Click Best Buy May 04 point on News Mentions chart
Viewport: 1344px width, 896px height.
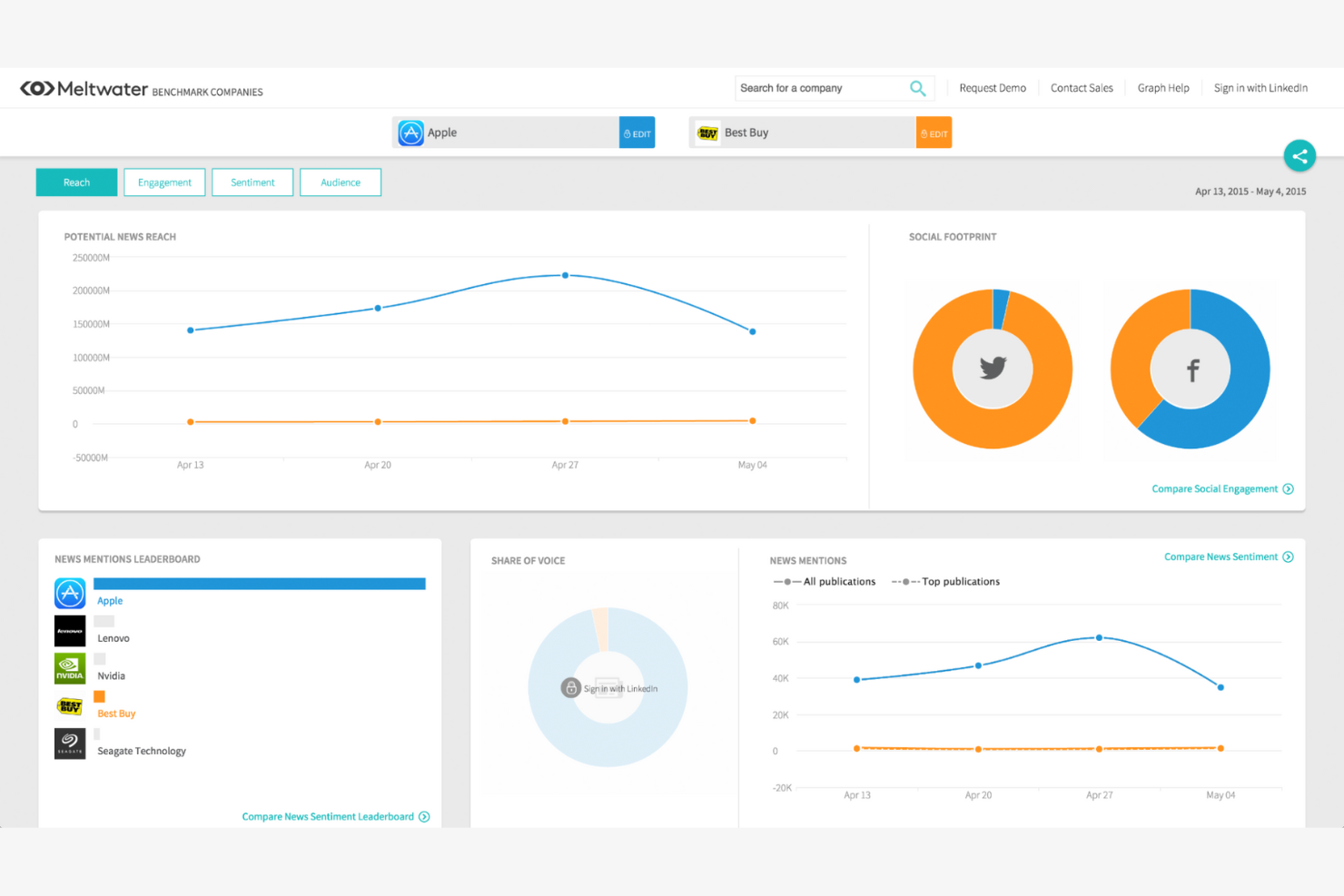pyautogui.click(x=1220, y=748)
